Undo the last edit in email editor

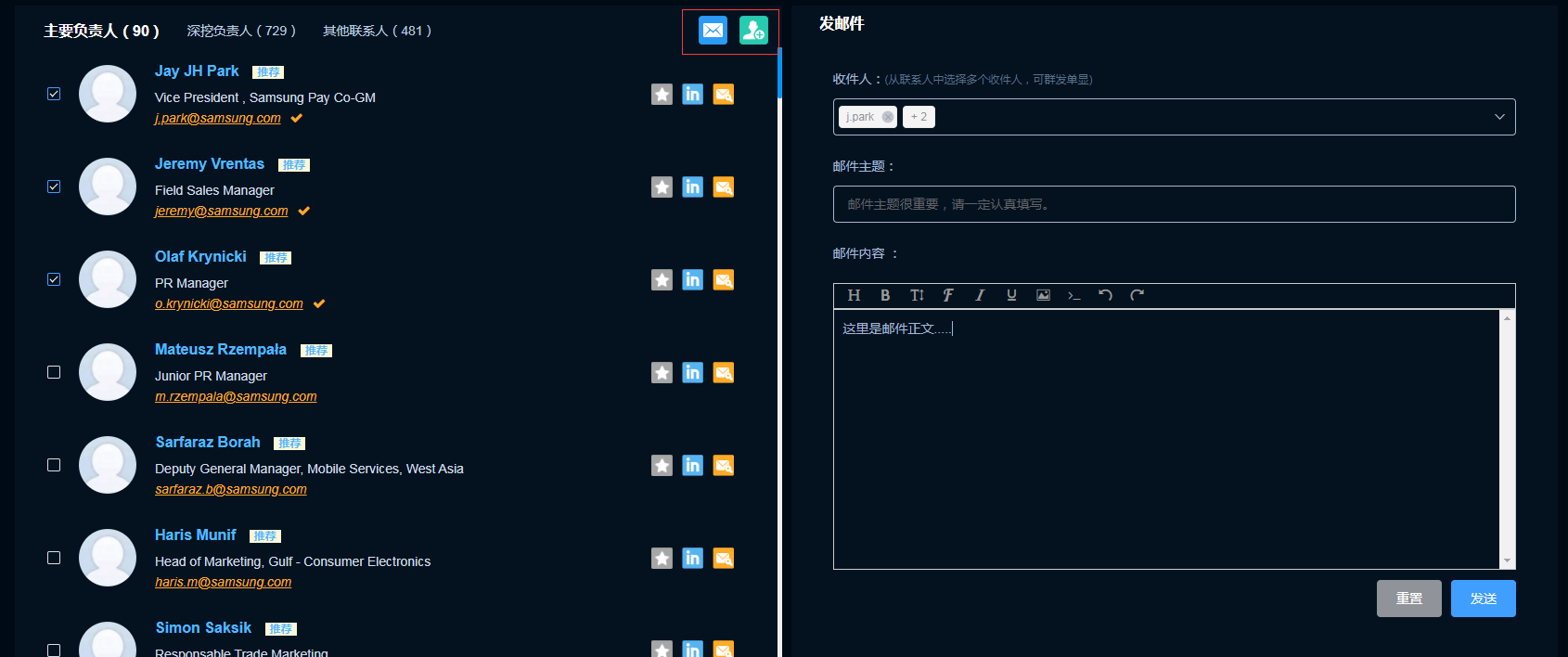click(x=1105, y=295)
